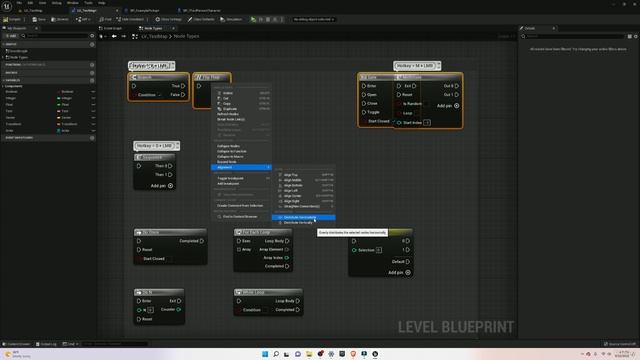Image resolution: width=640 pixels, height=360 pixels.
Task: Collapse the Components category
Action: click(x=3, y=87)
